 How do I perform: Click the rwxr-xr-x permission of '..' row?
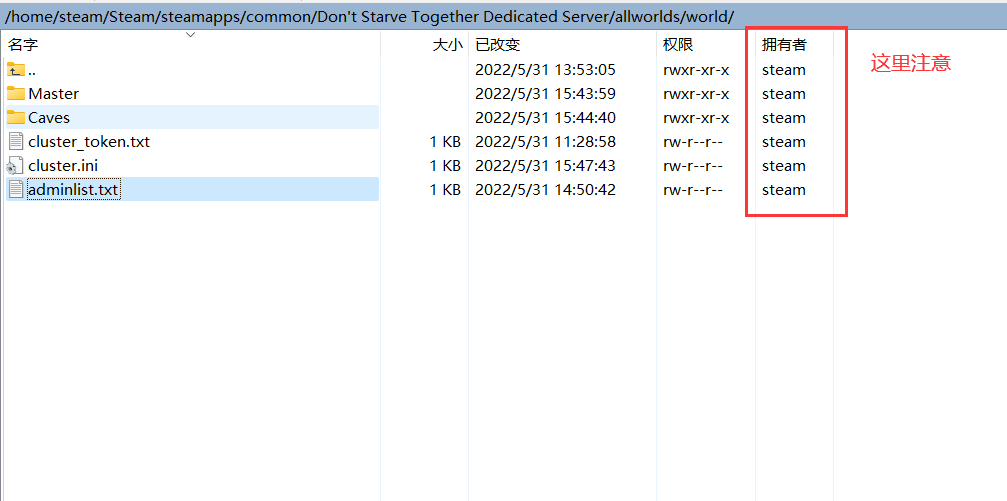pyautogui.click(x=696, y=69)
